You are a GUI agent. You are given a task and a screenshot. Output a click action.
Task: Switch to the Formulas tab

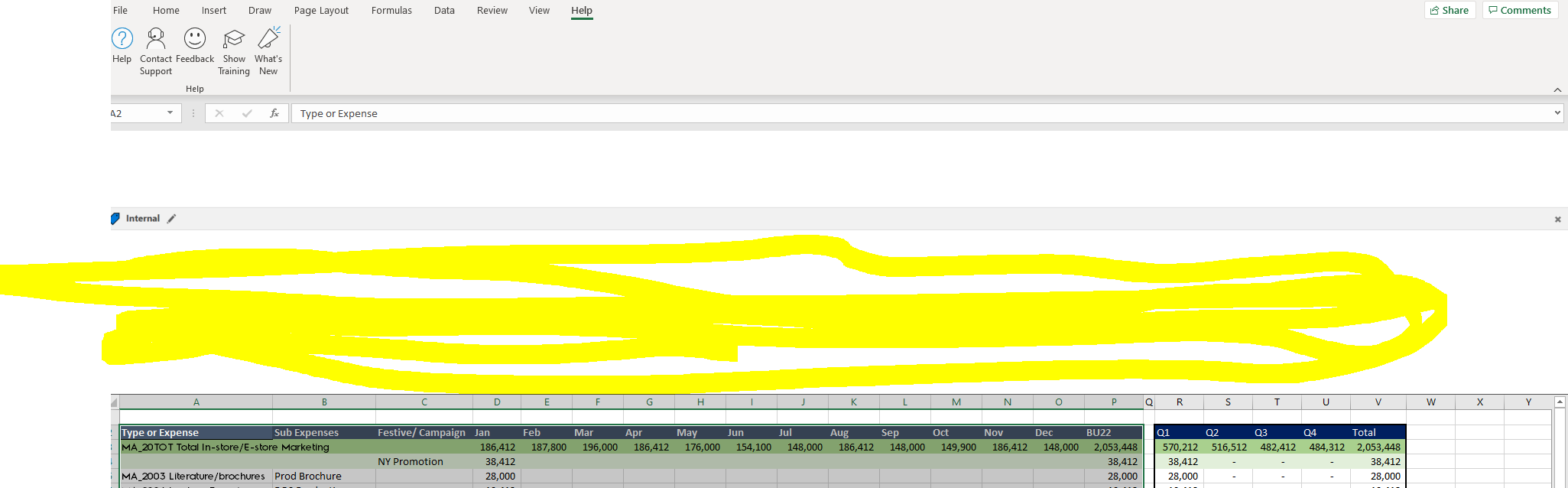[391, 10]
